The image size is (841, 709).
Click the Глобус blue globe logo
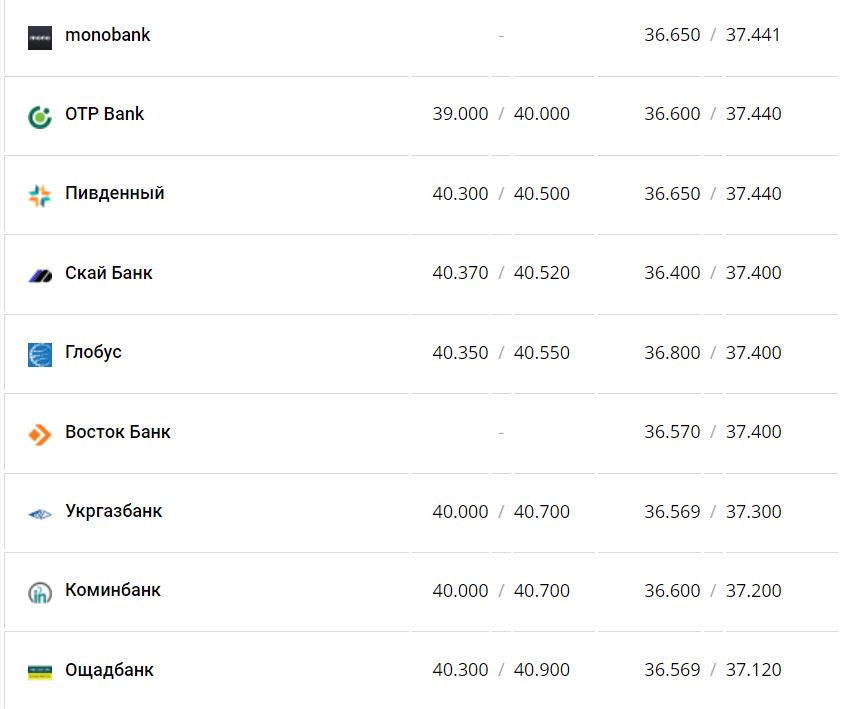tap(40, 354)
